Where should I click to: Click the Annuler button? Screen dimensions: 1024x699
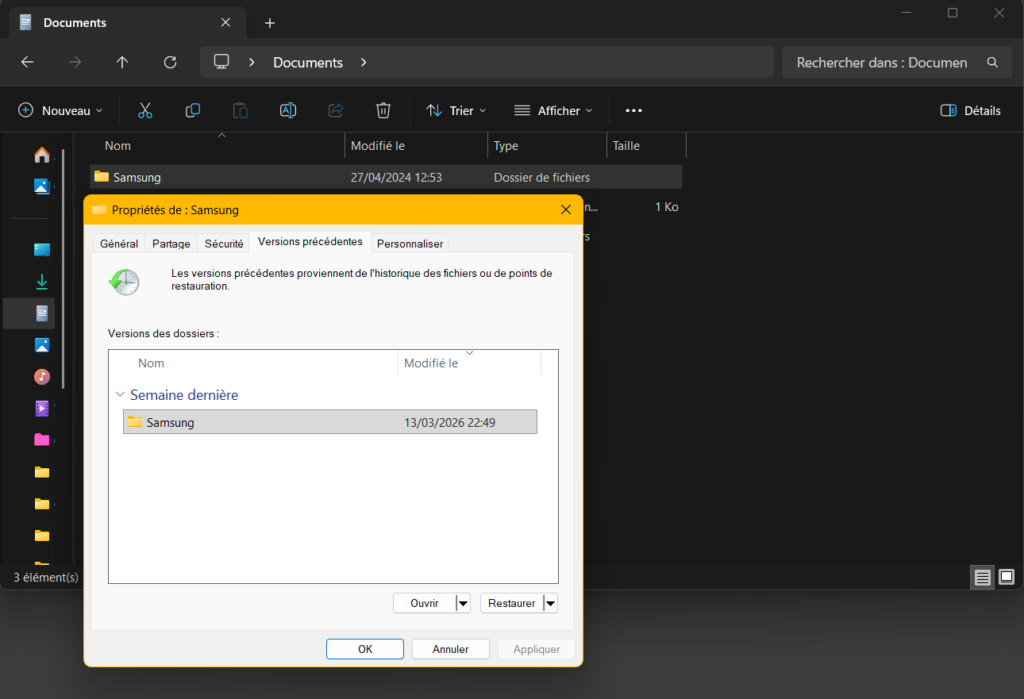(x=450, y=648)
